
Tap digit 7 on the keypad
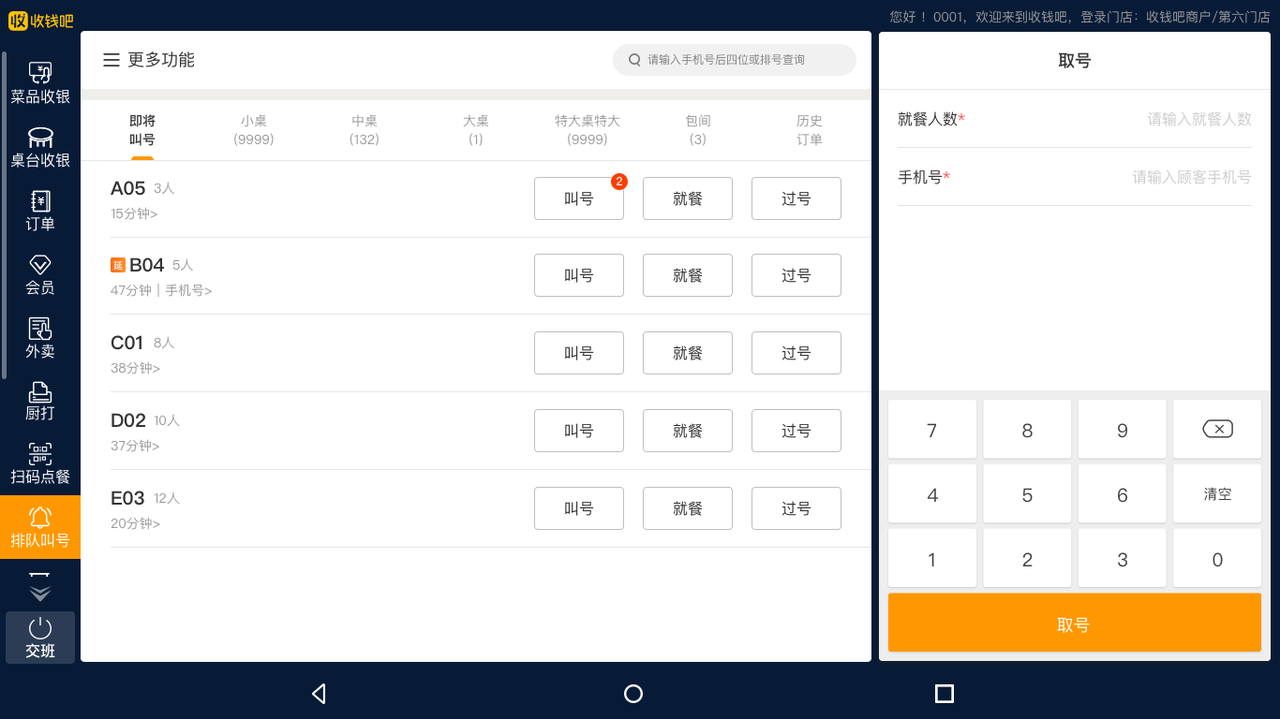932,429
